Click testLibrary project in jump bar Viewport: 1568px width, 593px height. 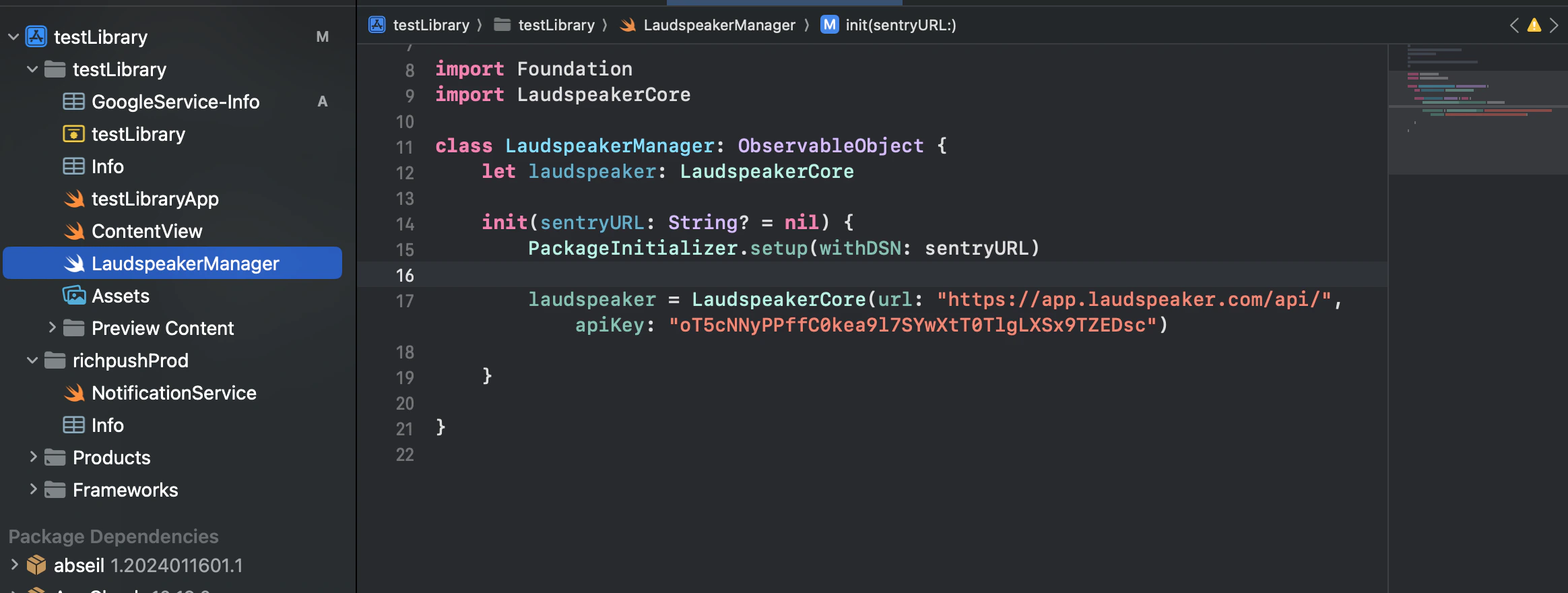tap(431, 25)
